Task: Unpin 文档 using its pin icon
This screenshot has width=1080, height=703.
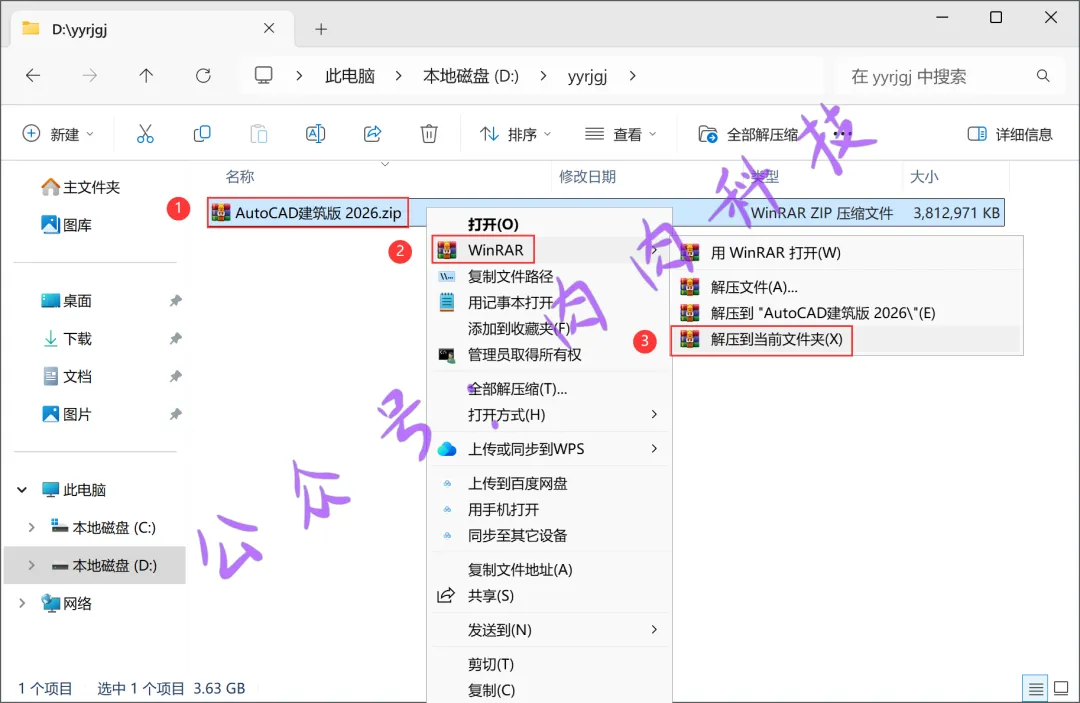Action: [x=176, y=377]
